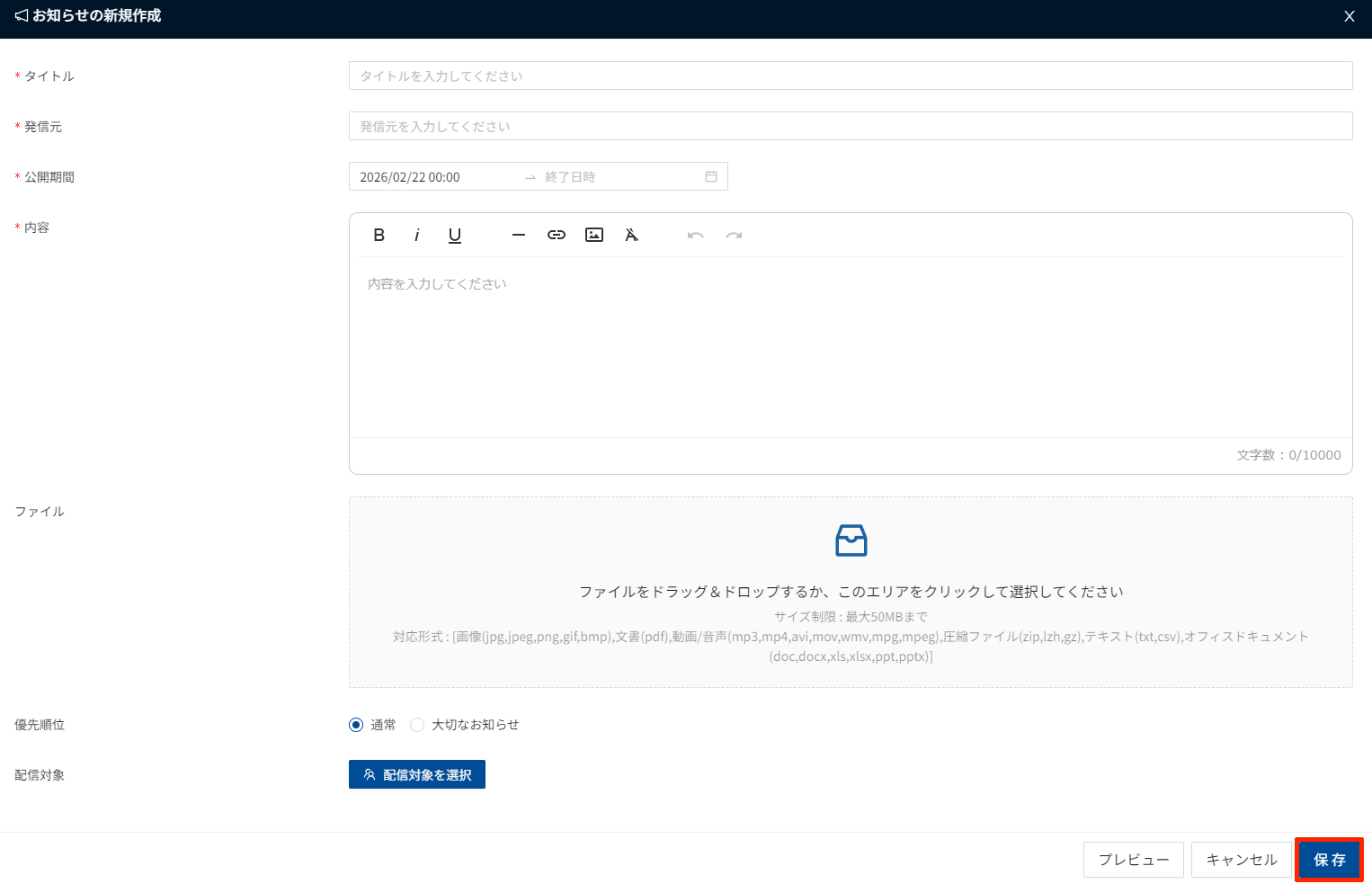Clear text formatting in editor
This screenshot has height=884, width=1372.
(x=632, y=235)
